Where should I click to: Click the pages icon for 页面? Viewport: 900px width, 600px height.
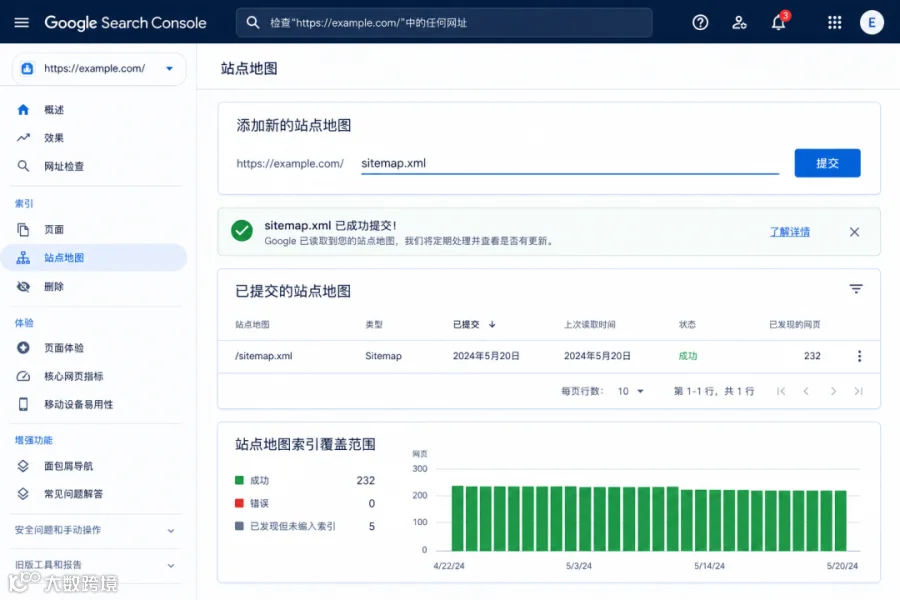click(23, 230)
